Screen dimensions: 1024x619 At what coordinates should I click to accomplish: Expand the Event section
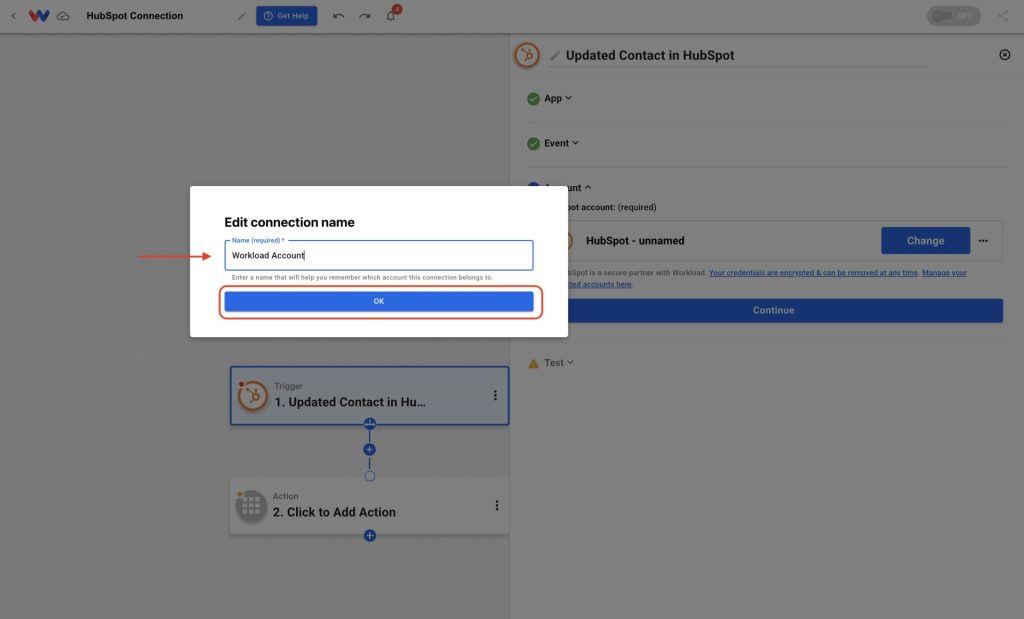[562, 143]
